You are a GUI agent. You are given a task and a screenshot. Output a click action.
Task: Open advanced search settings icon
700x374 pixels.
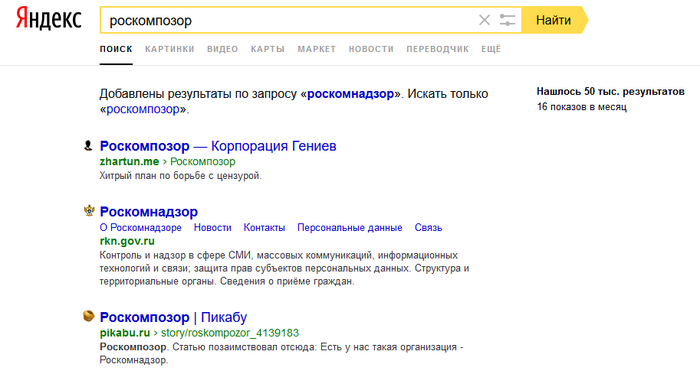(x=508, y=20)
